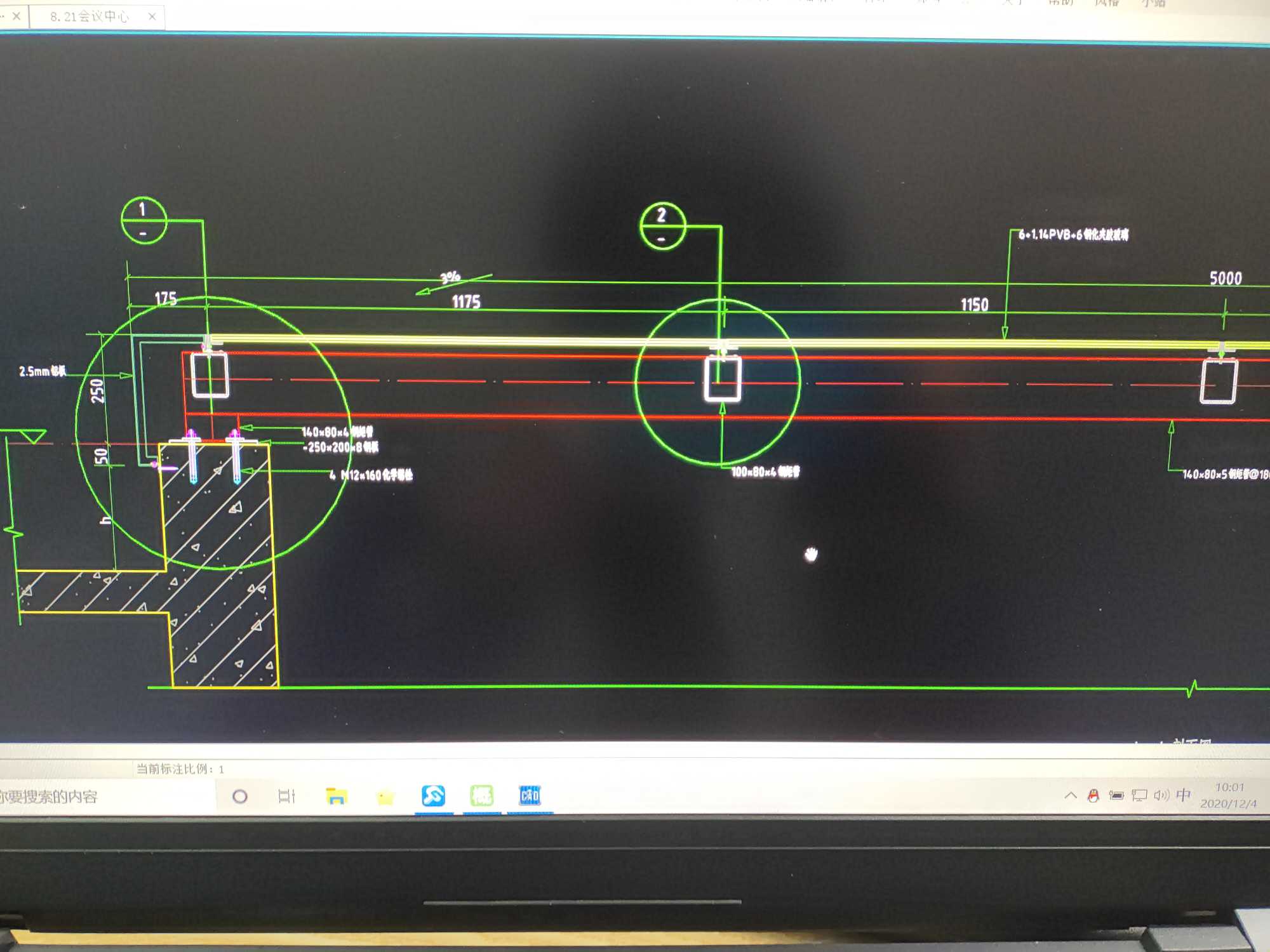Select the 3% slope label
This screenshot has height=952, width=1270.
click(450, 277)
